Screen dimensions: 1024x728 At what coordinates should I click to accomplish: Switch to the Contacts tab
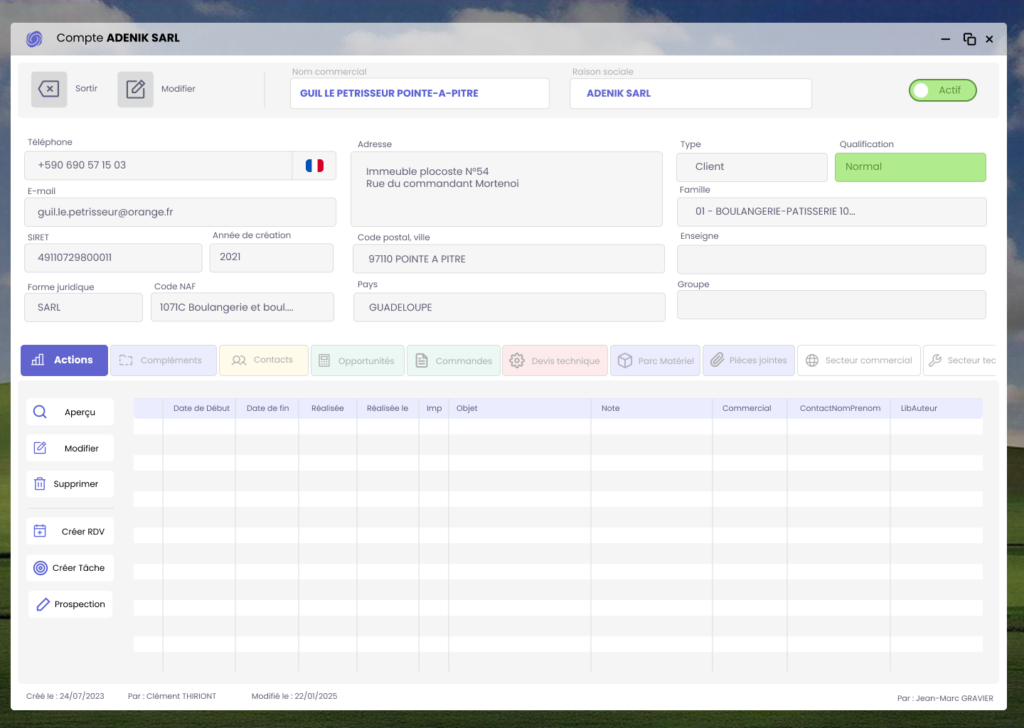[x=263, y=360]
